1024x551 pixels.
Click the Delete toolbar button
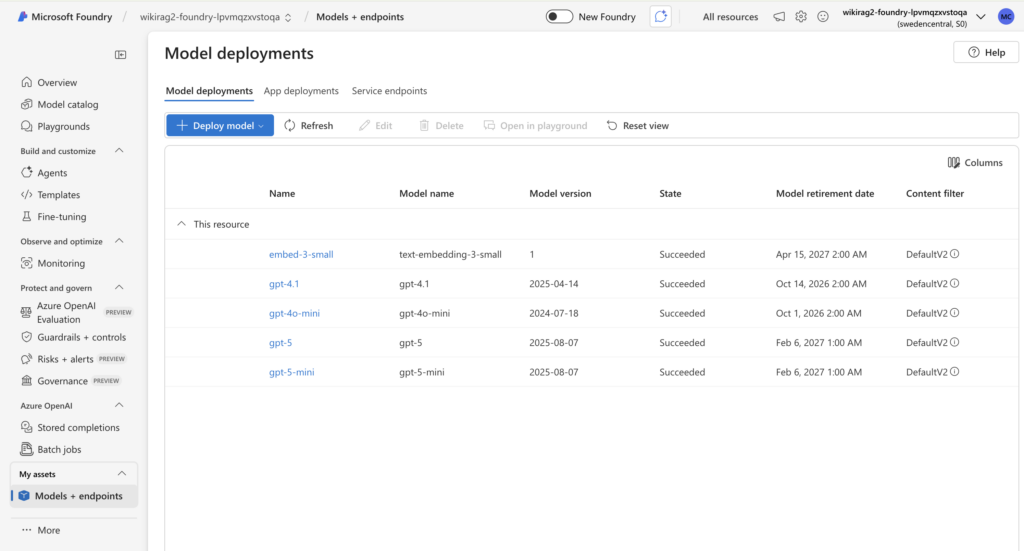coord(441,125)
